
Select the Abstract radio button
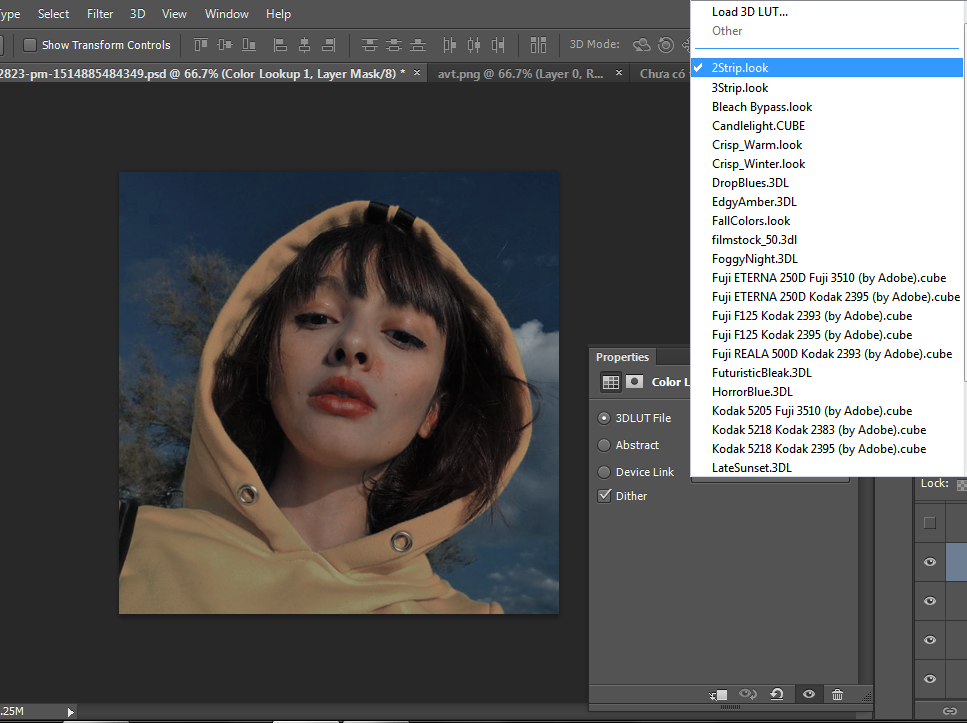pyautogui.click(x=604, y=445)
